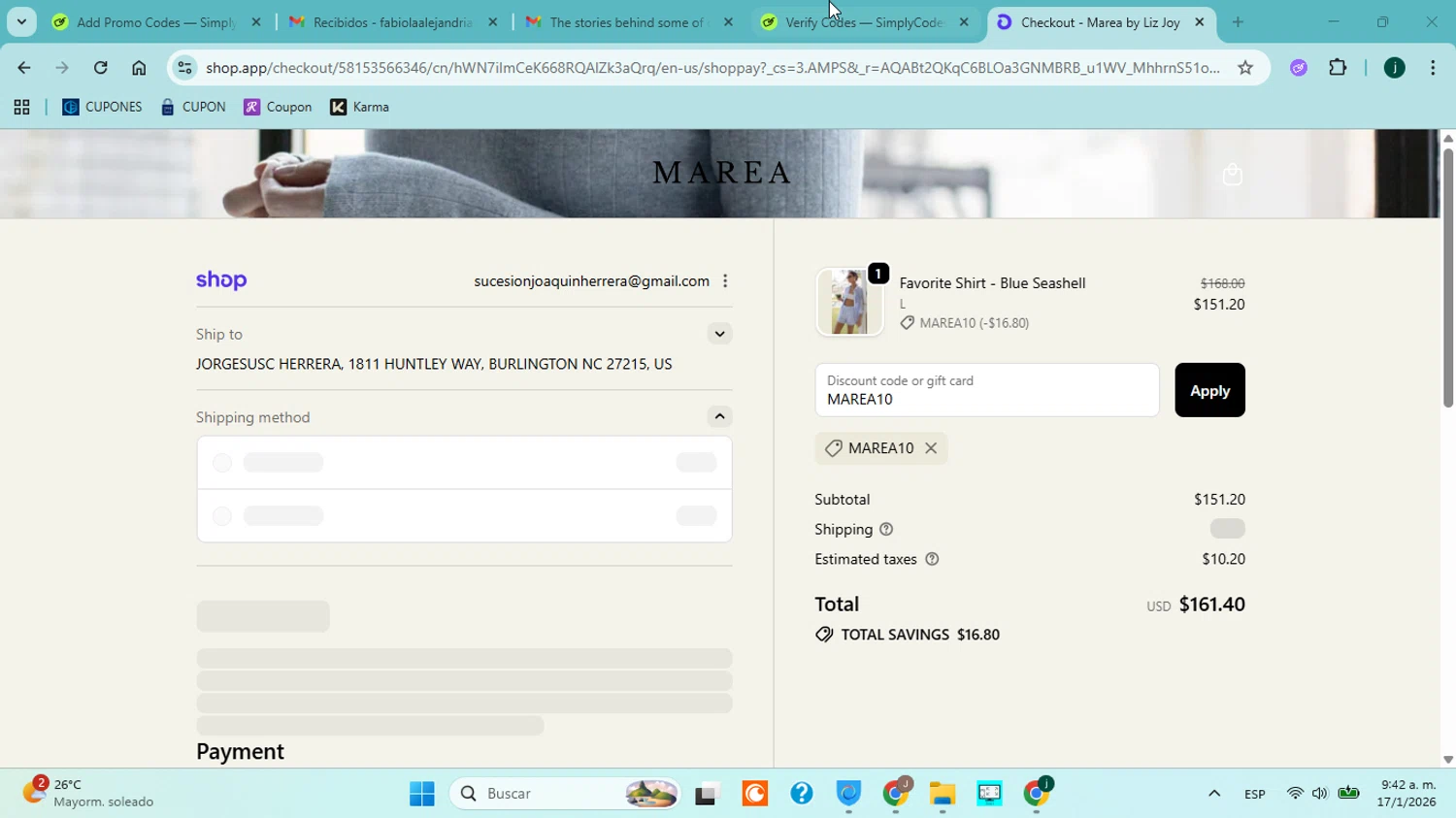Click Favorite Shirt - Blue Seashell title
Screen dimensions: 1456x818
[x=992, y=283]
